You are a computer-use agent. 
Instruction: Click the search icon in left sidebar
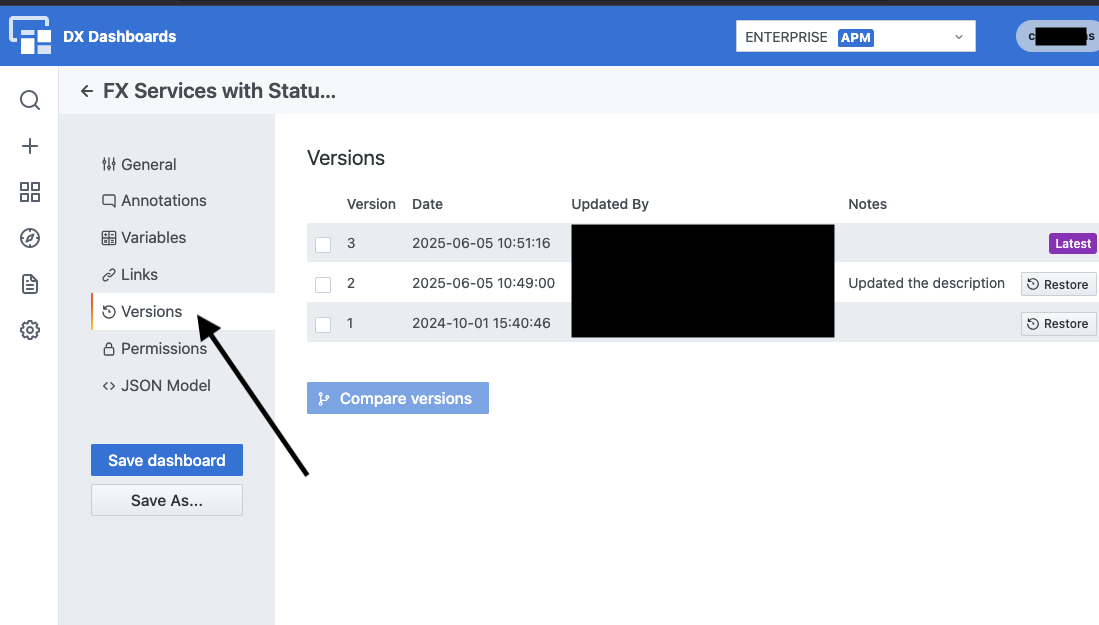30,100
